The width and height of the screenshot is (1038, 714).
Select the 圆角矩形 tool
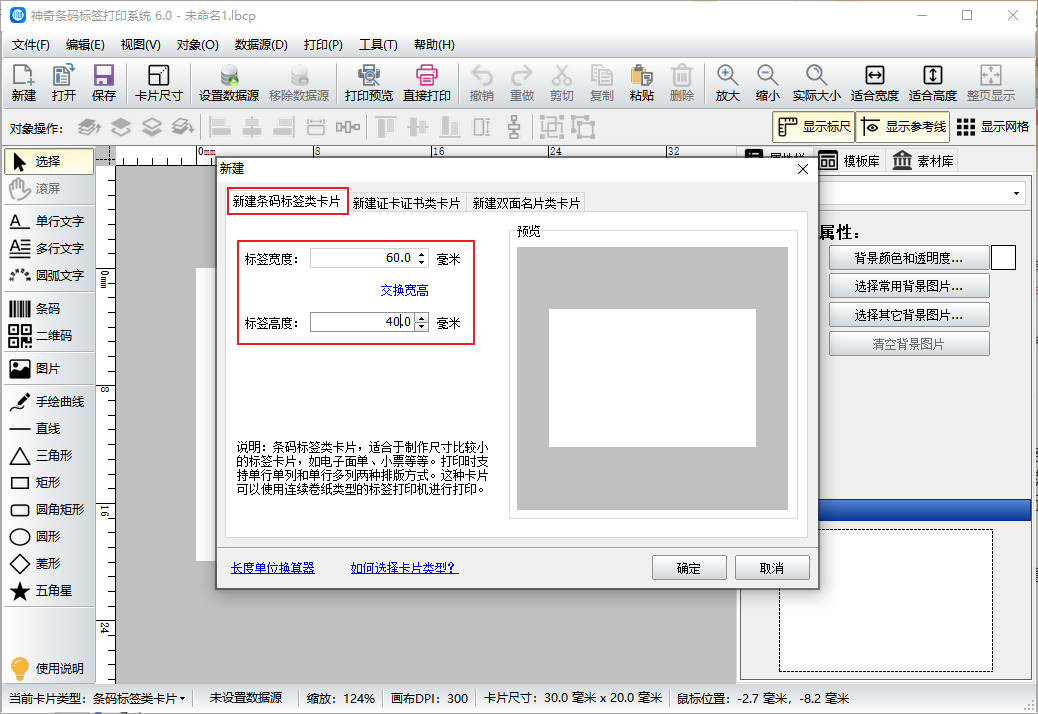tap(49, 510)
